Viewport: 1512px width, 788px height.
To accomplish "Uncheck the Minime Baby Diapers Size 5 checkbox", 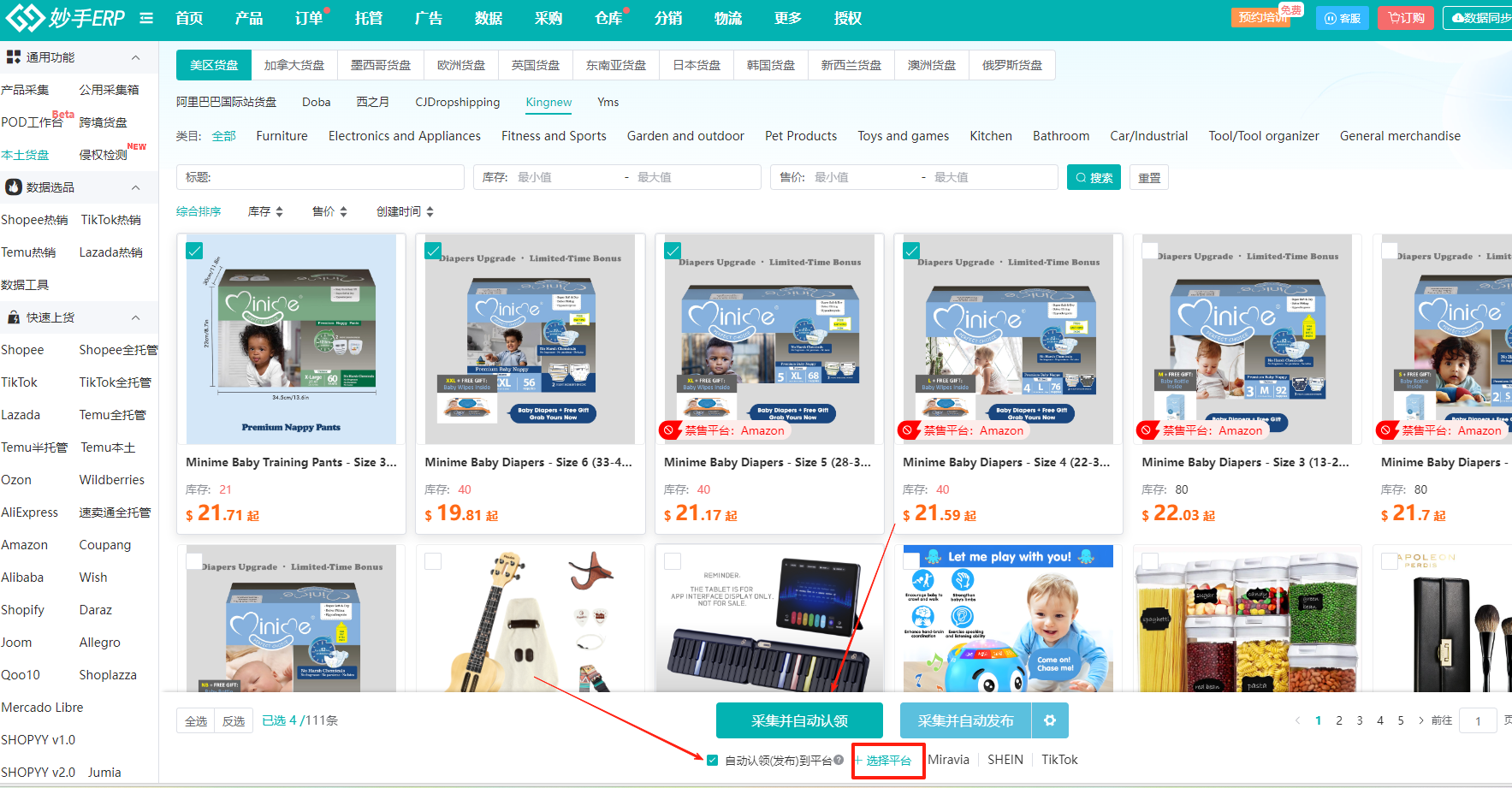I will [673, 251].
